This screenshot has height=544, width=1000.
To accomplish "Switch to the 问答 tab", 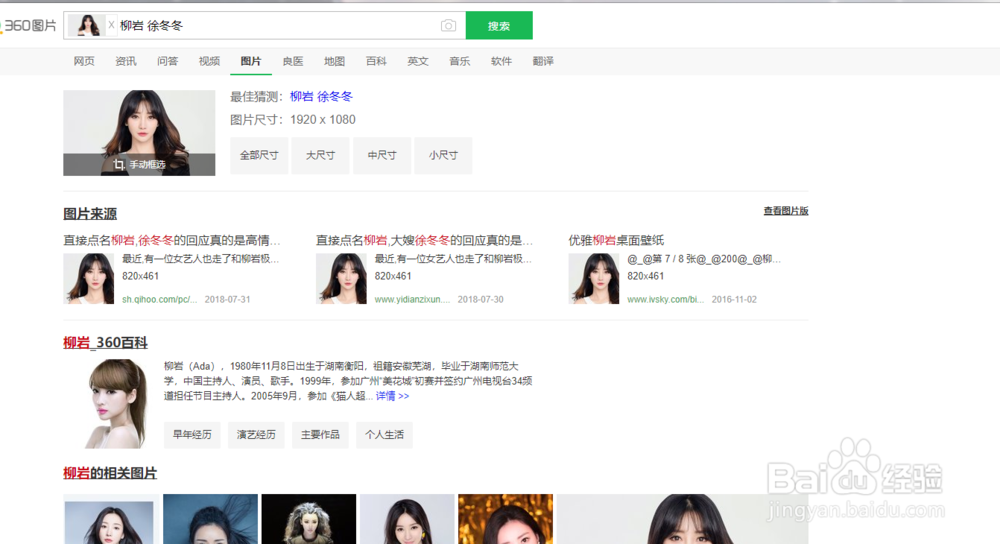I will click(167, 61).
